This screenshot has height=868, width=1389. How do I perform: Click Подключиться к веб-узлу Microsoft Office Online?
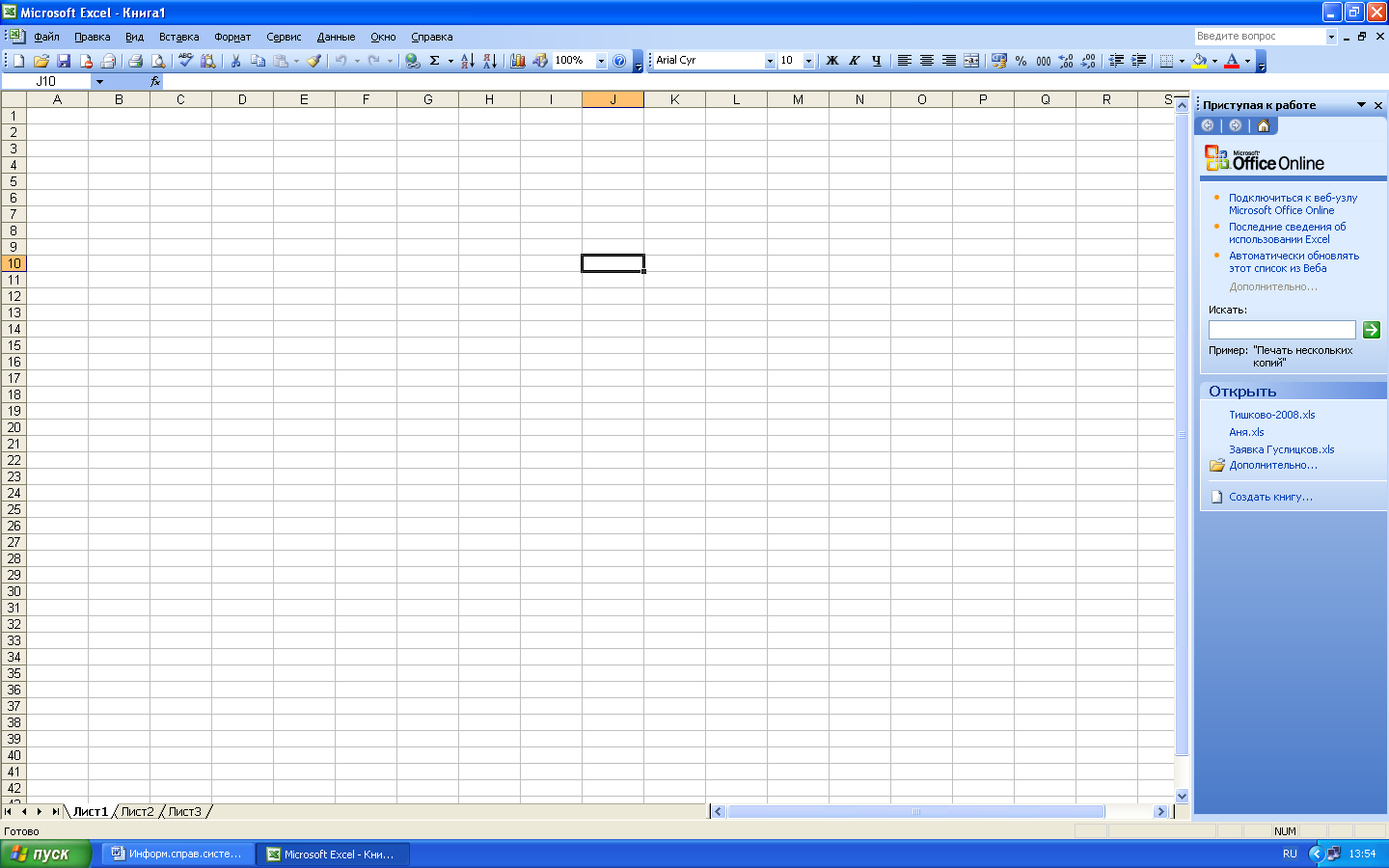coord(1293,204)
